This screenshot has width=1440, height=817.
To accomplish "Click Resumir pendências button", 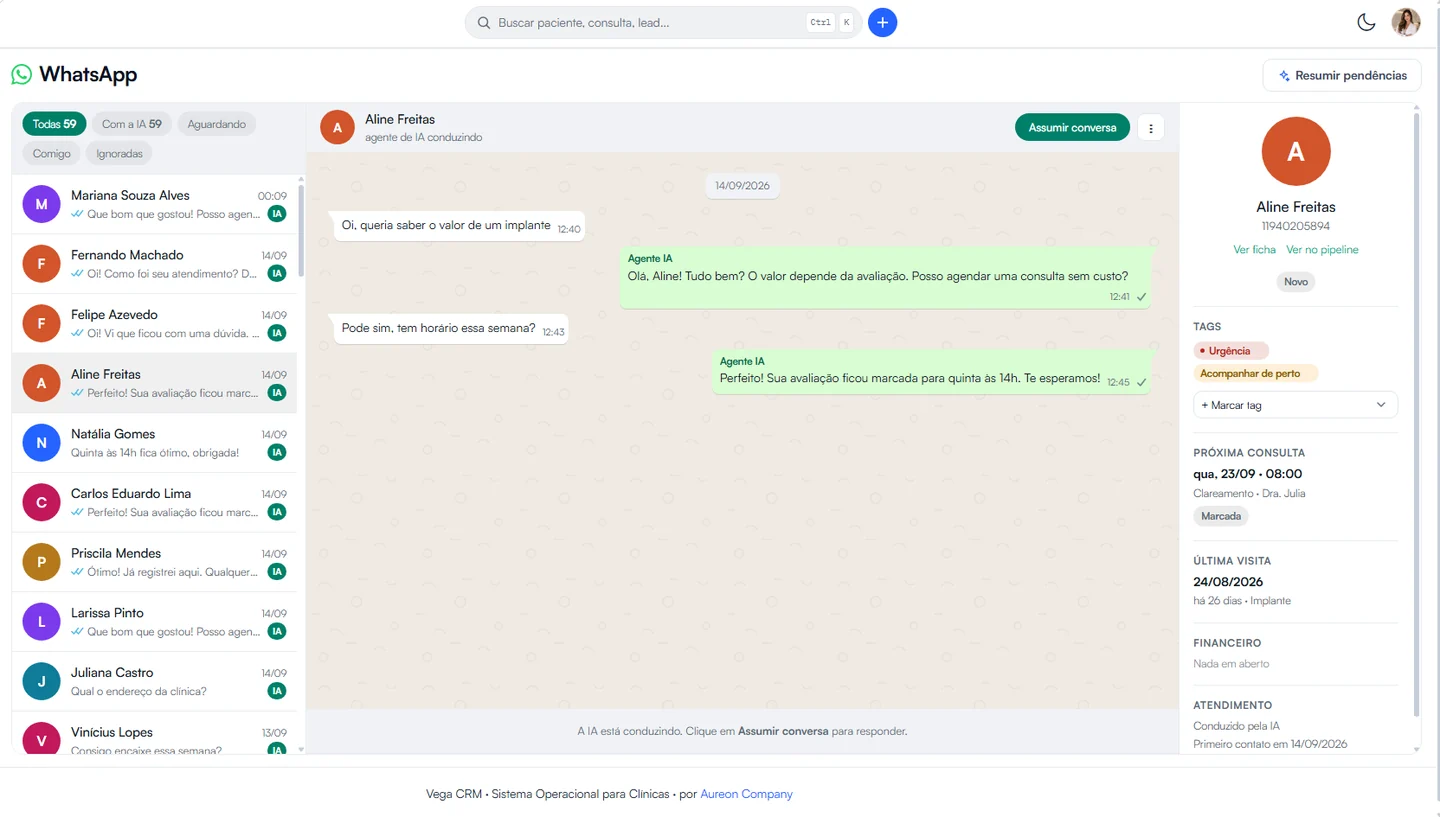I will (1342, 75).
